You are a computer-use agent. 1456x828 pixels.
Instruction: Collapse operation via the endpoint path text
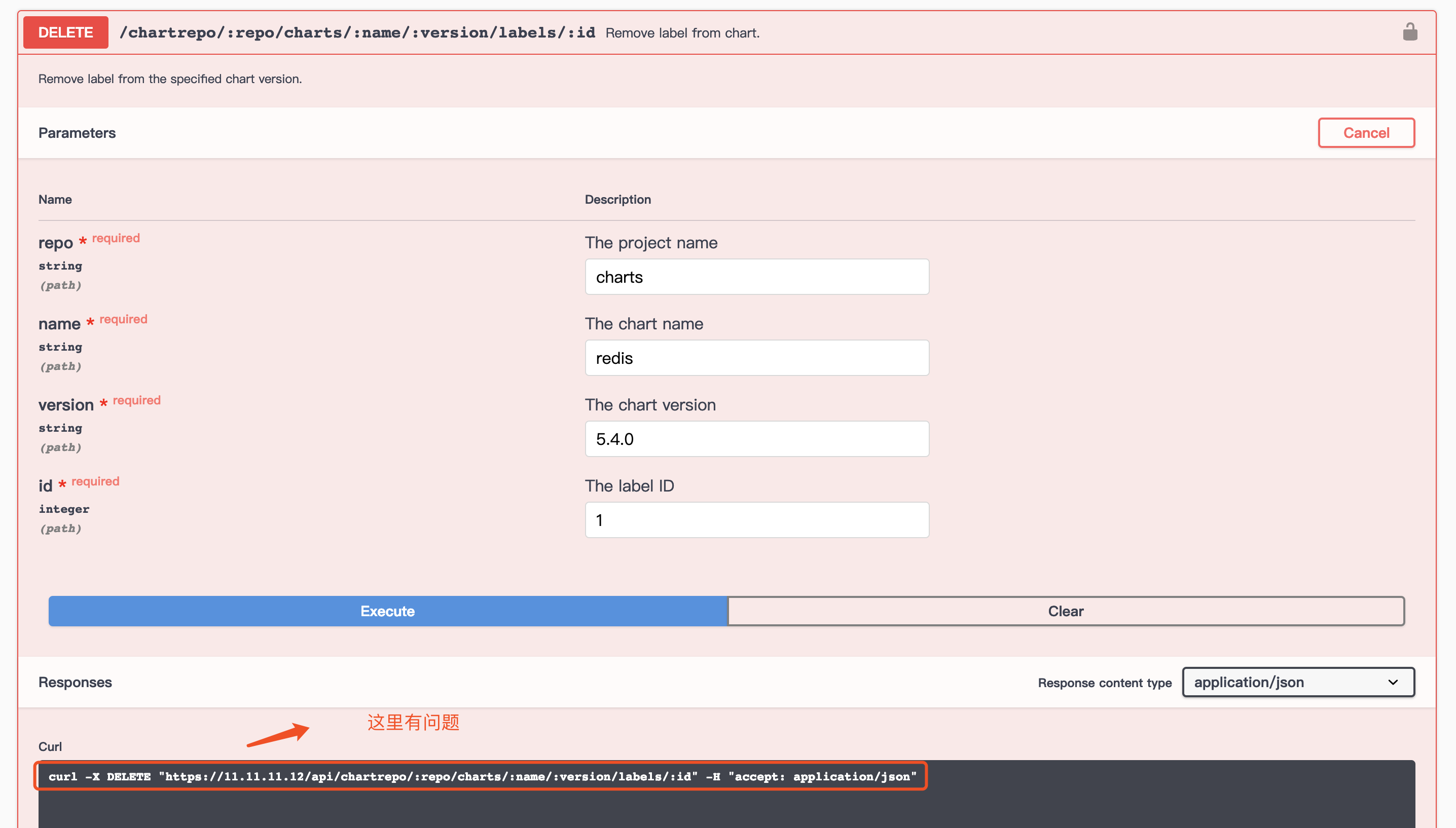tap(357, 32)
